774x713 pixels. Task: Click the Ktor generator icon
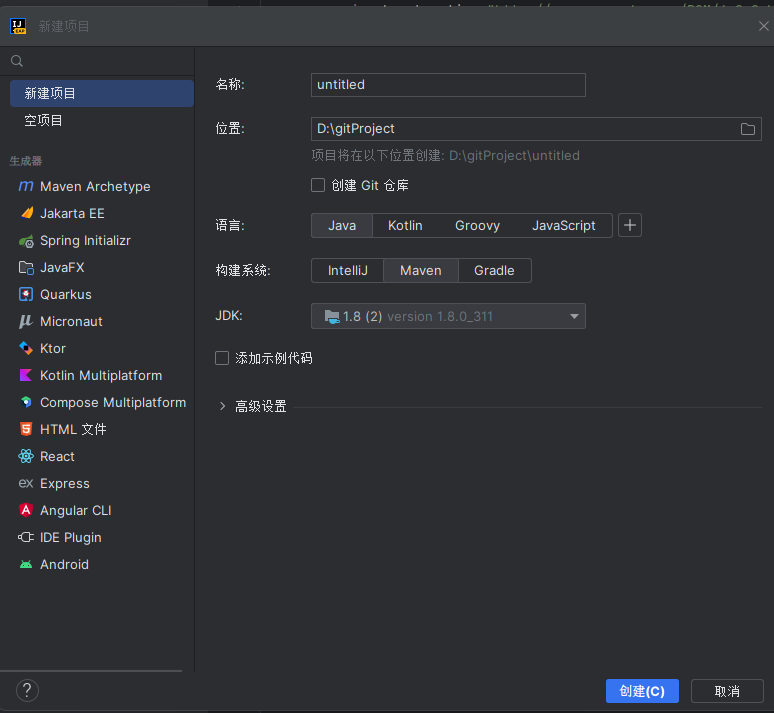point(26,349)
